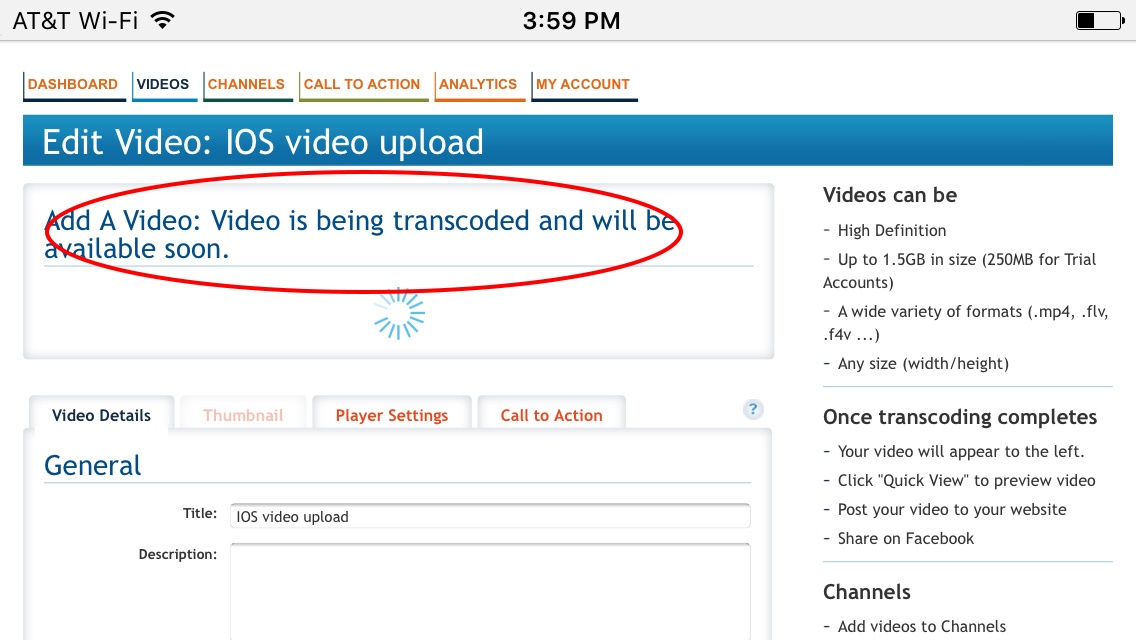
Task: Click the 'Description:' field label
Action: coord(178,554)
